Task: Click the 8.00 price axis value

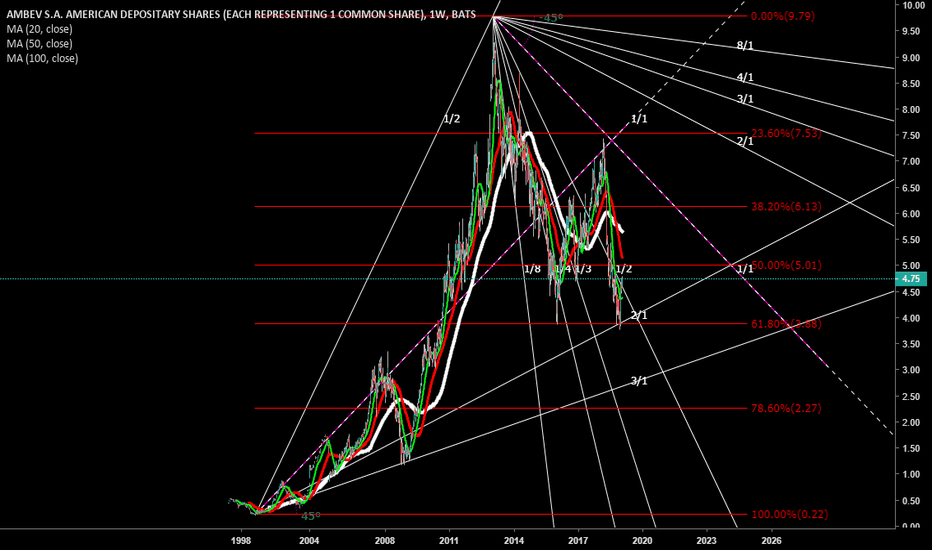Action: click(x=913, y=109)
